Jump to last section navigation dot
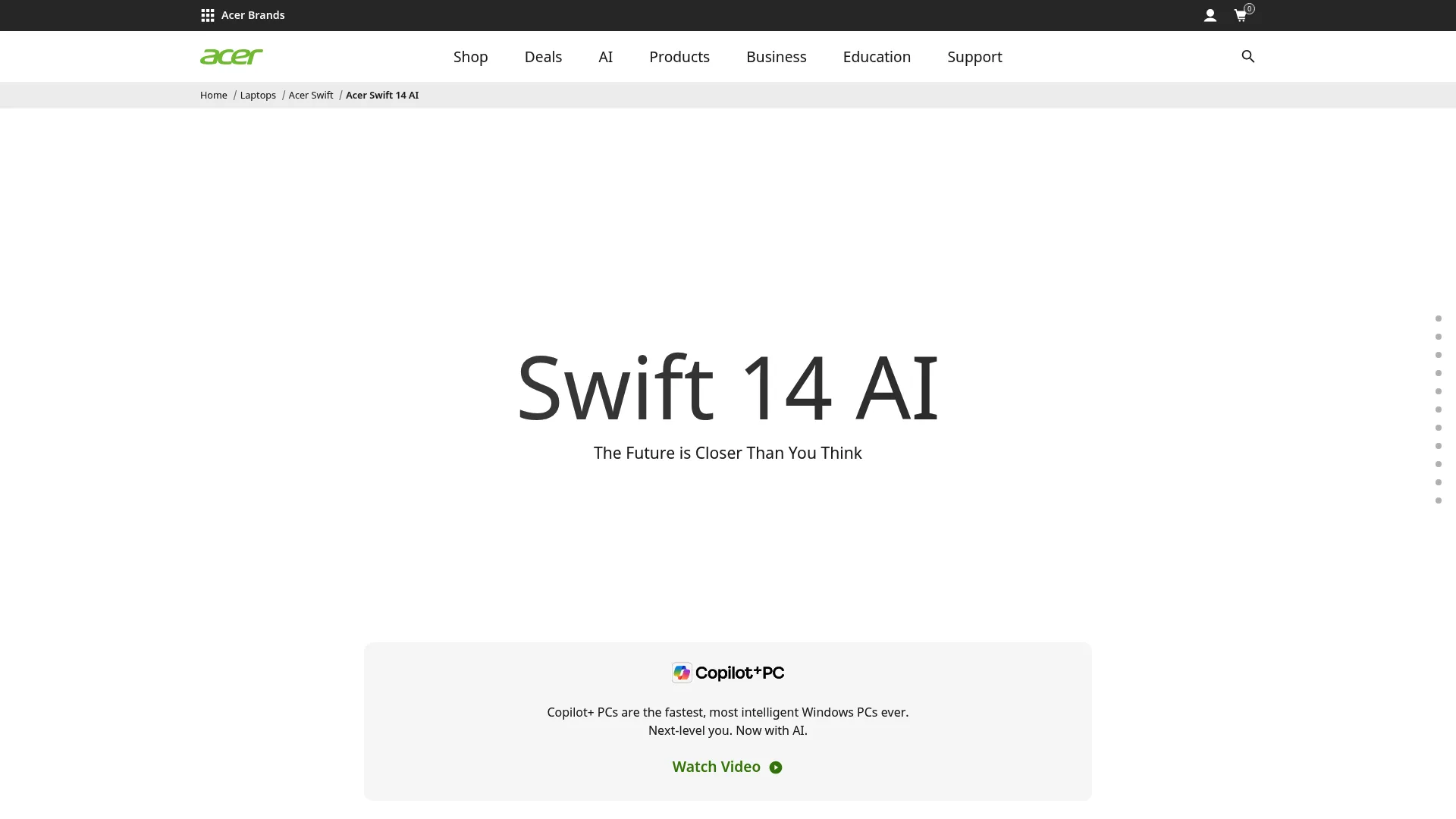This screenshot has width=1456, height=819. (x=1439, y=500)
